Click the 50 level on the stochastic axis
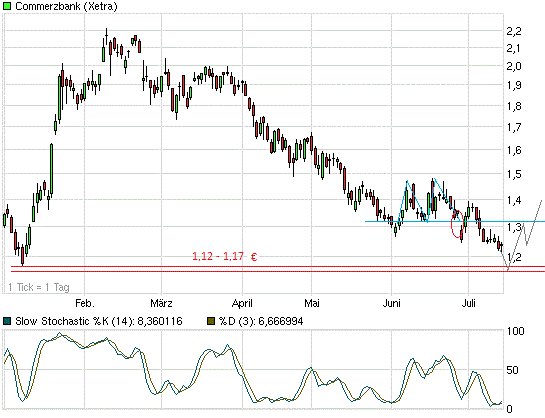The height and width of the screenshot is (418, 545). 513,370
